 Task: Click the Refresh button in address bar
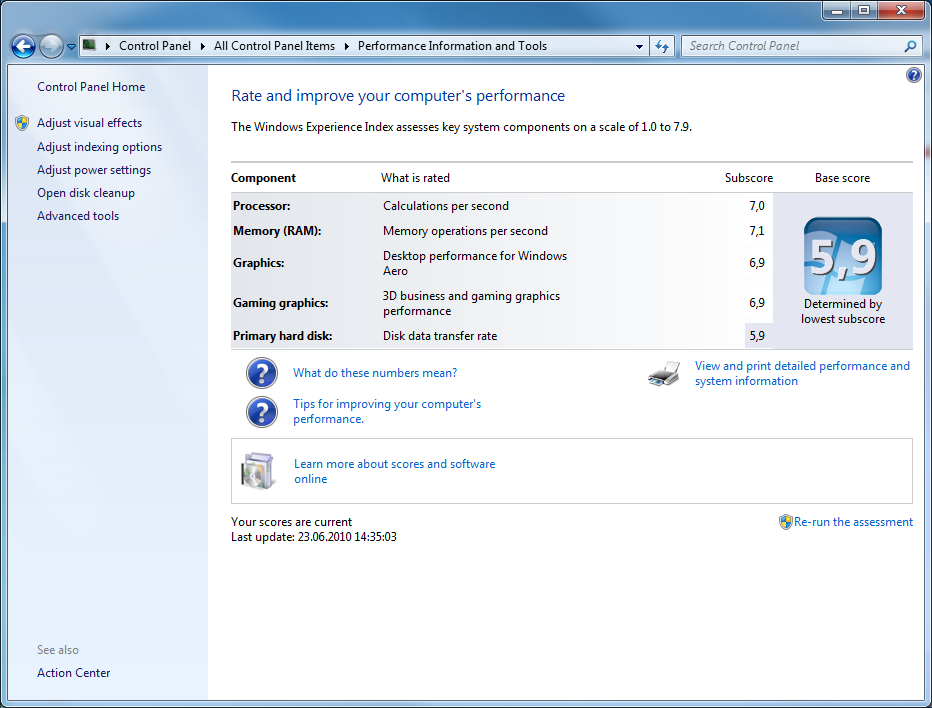click(662, 46)
